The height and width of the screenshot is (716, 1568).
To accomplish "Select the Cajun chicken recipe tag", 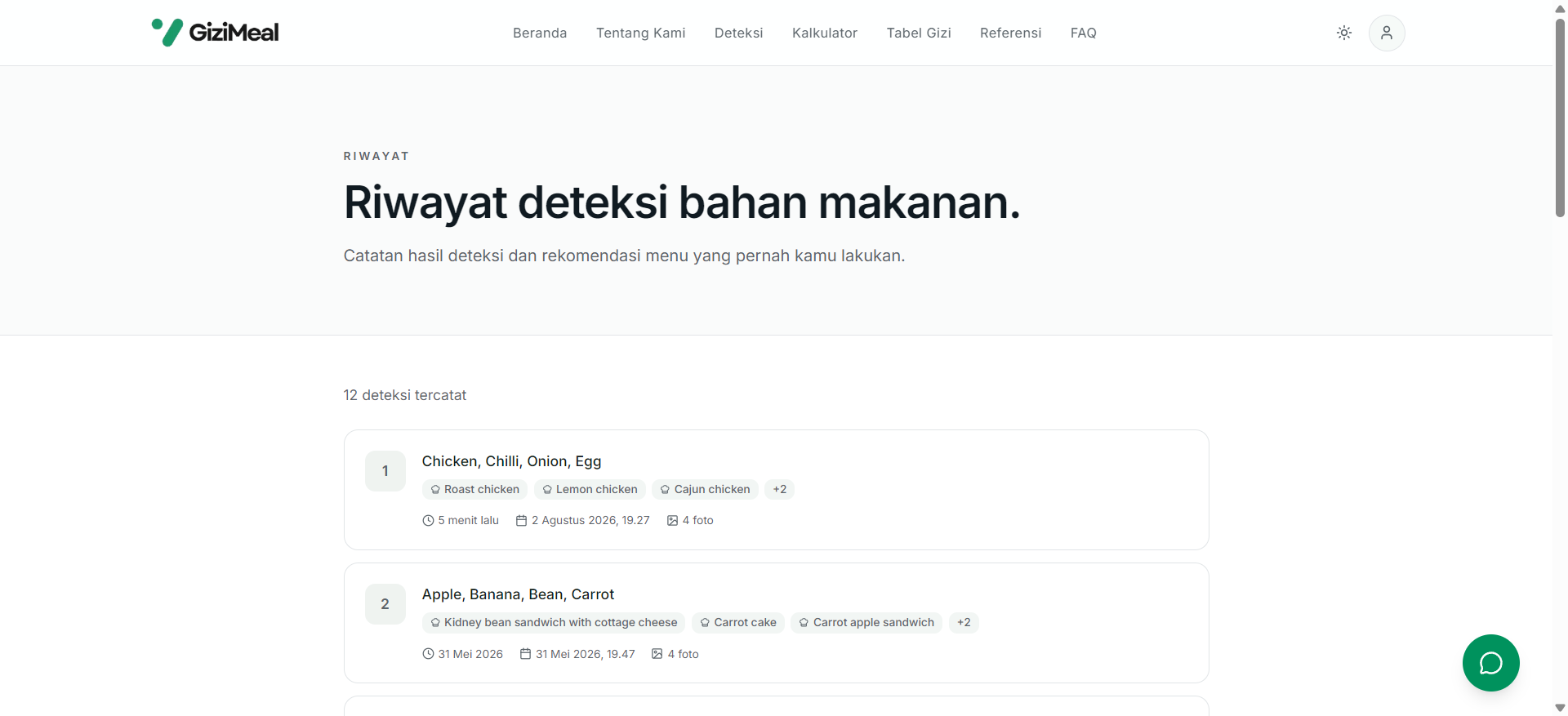I will [705, 489].
